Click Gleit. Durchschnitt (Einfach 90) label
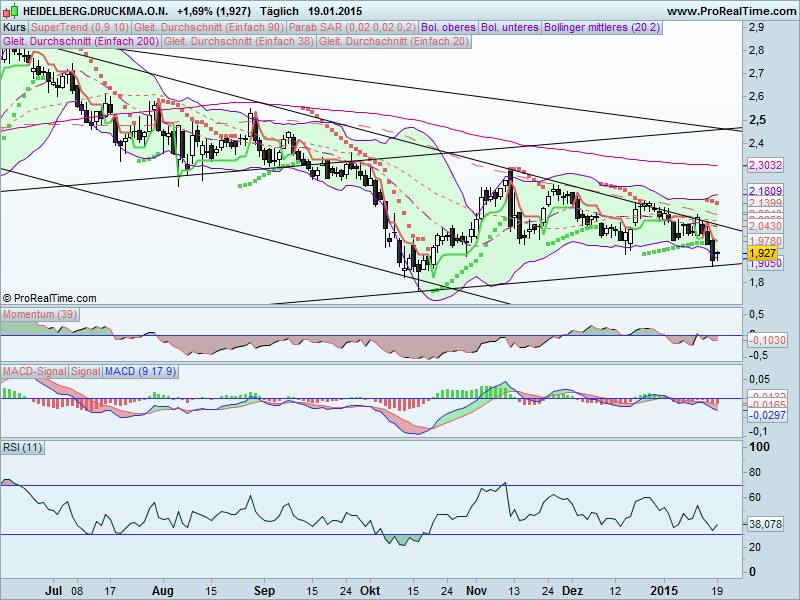Image resolution: width=800 pixels, height=600 pixels. [x=209, y=28]
